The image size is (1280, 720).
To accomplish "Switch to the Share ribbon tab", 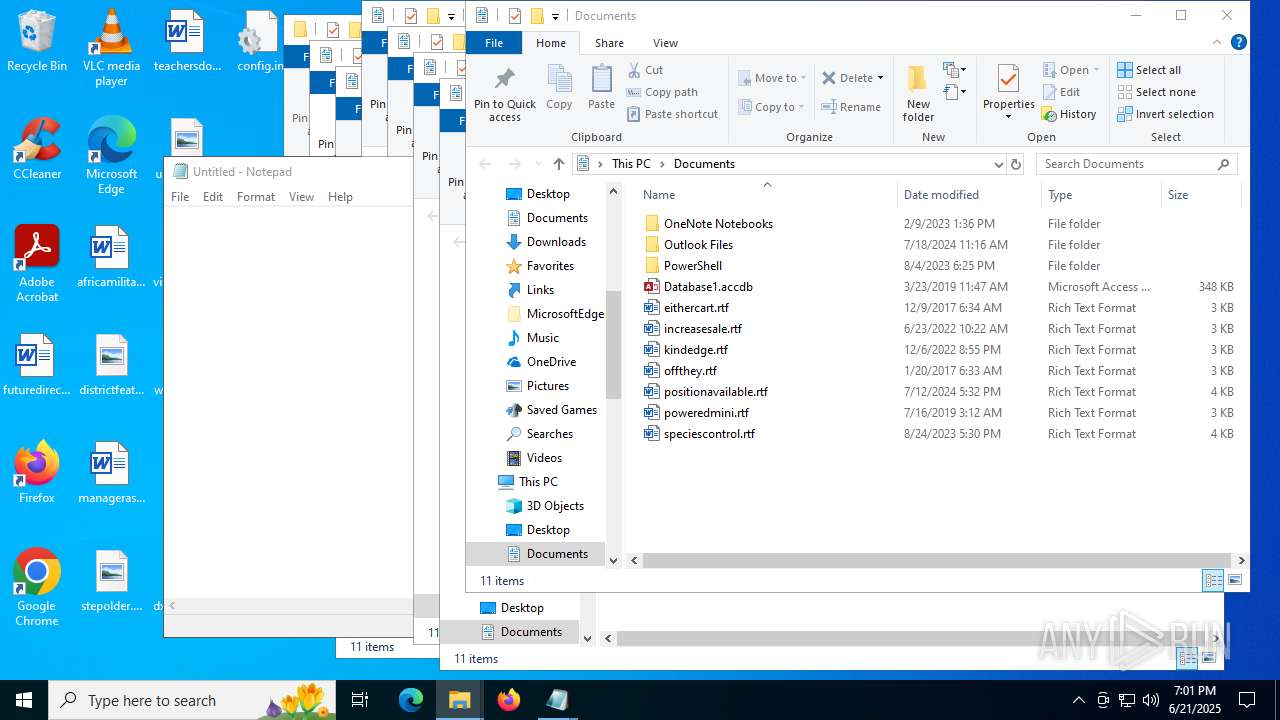I will (x=609, y=43).
